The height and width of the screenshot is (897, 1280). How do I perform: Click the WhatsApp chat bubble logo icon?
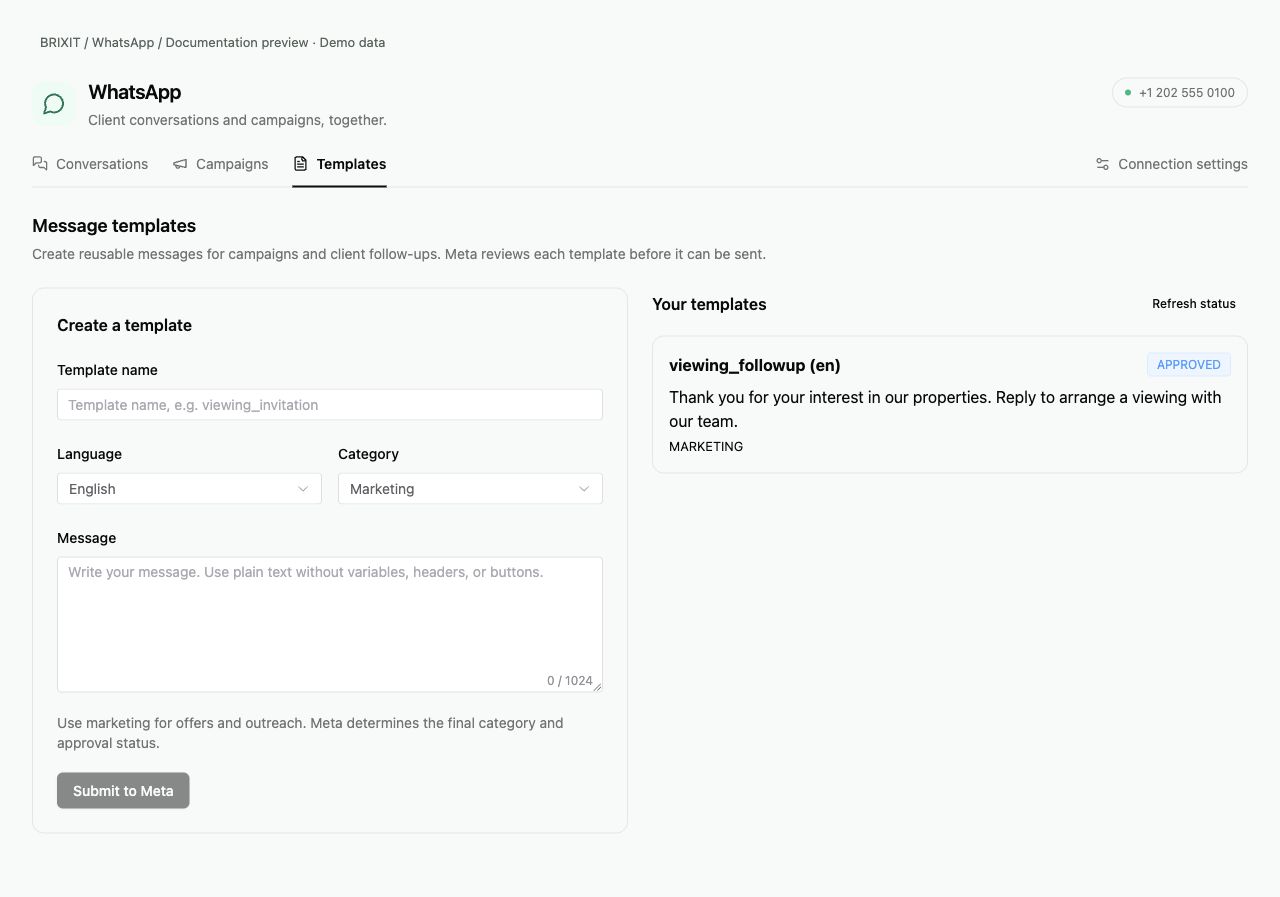click(54, 104)
